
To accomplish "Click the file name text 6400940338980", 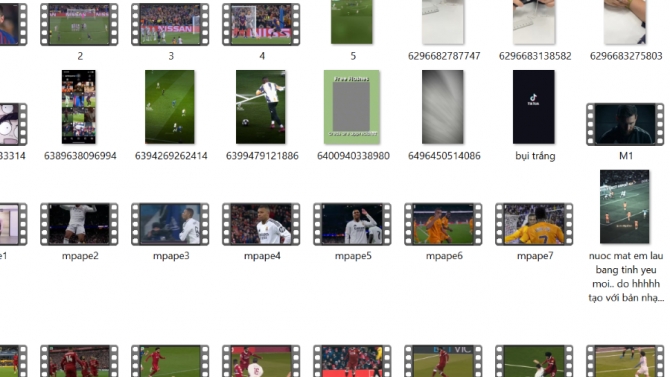I will [353, 156].
